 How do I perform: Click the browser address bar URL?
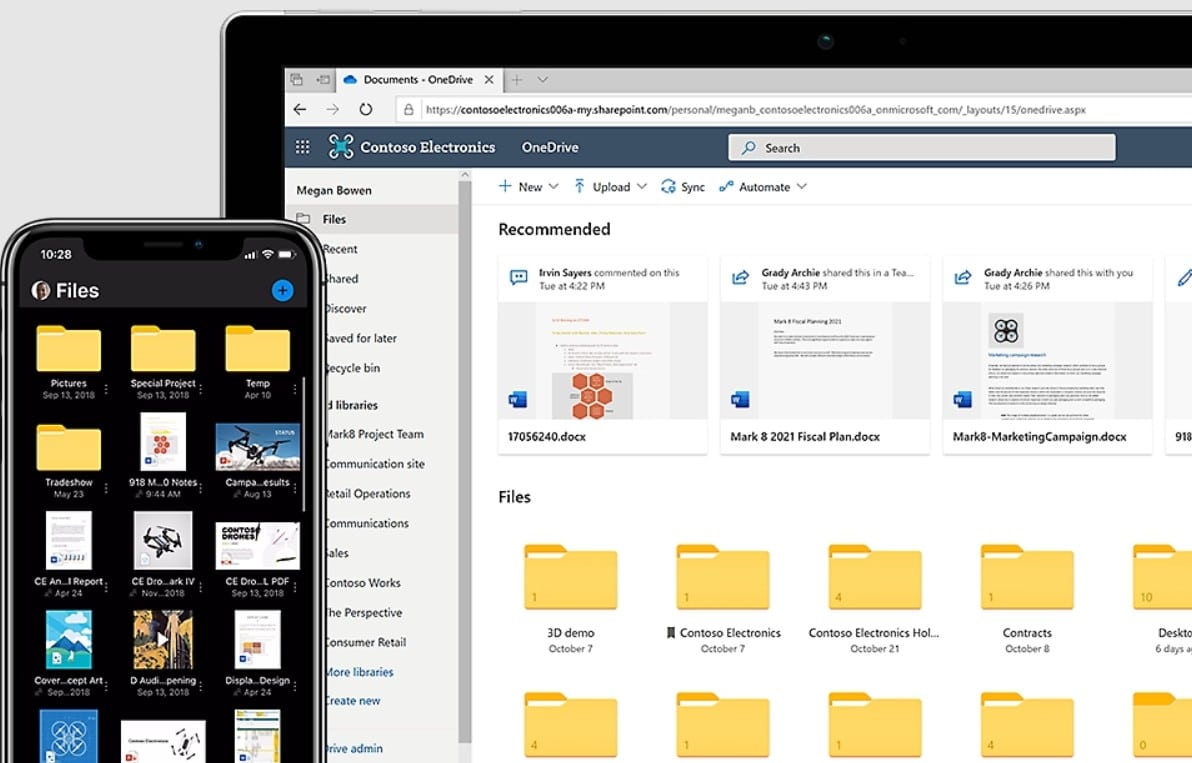[756, 109]
